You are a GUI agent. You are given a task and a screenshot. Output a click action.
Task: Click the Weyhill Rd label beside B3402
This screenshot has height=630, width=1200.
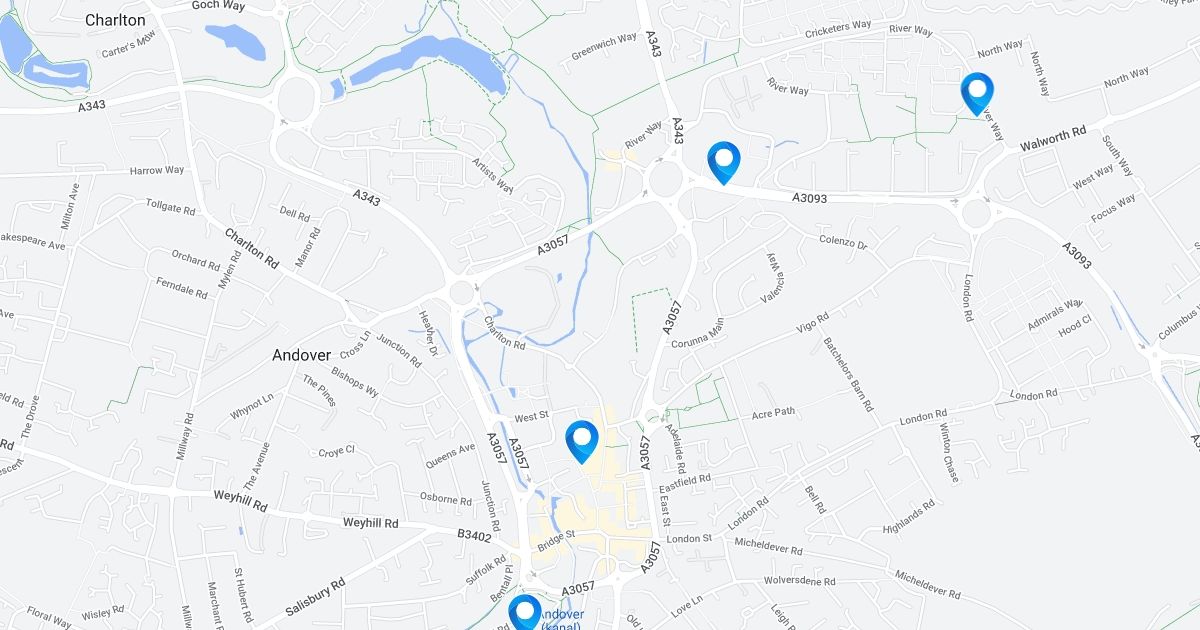pyautogui.click(x=370, y=523)
